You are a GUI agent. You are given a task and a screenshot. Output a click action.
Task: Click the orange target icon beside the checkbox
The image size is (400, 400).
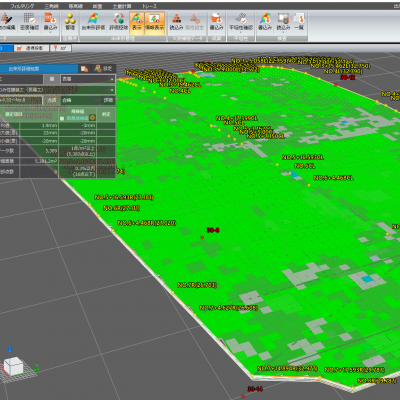pyautogui.click(x=92, y=118)
